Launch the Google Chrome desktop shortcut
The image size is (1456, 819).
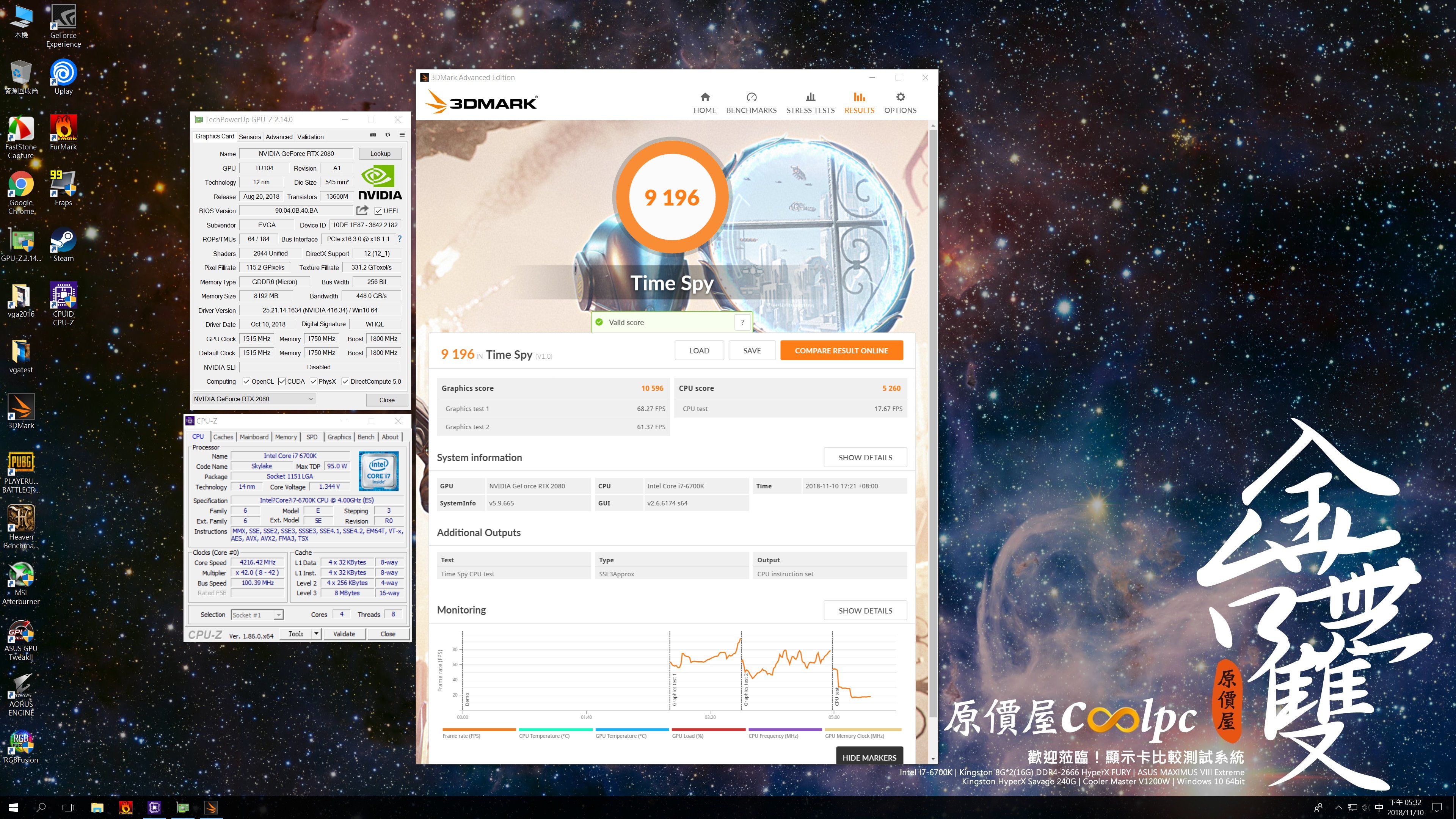tap(21, 193)
